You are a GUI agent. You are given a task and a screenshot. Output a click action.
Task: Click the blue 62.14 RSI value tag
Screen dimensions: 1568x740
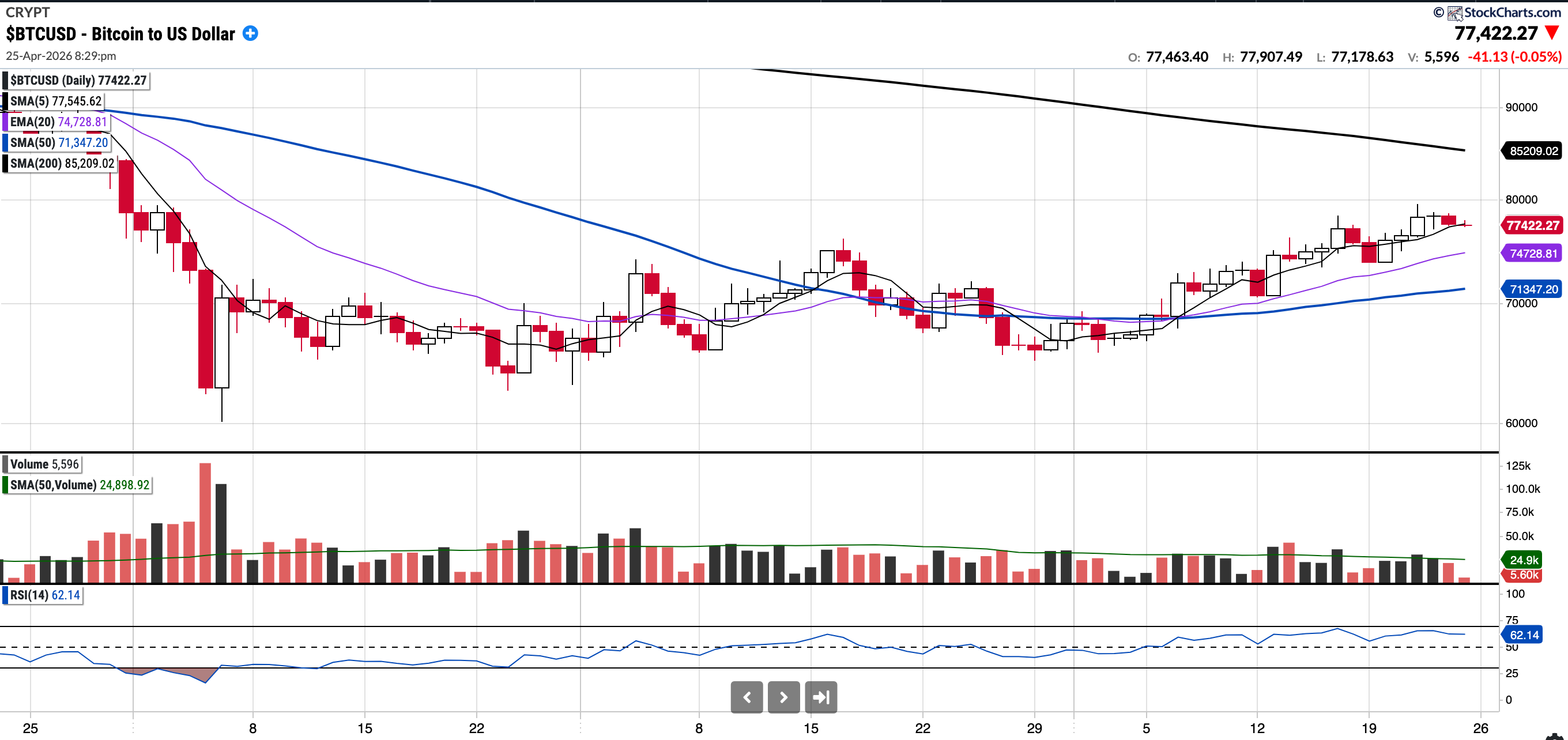[1524, 635]
